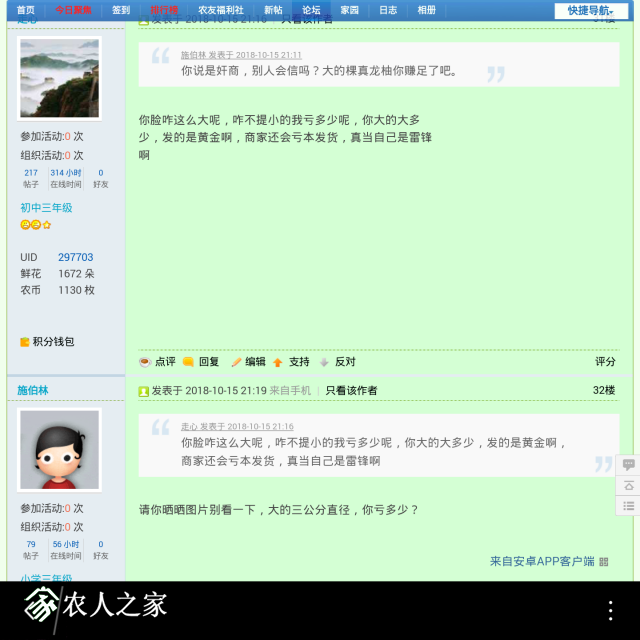This screenshot has width=640, height=640.
Task: Click the 只看该作者 link on floor 32
Action: click(x=351, y=390)
